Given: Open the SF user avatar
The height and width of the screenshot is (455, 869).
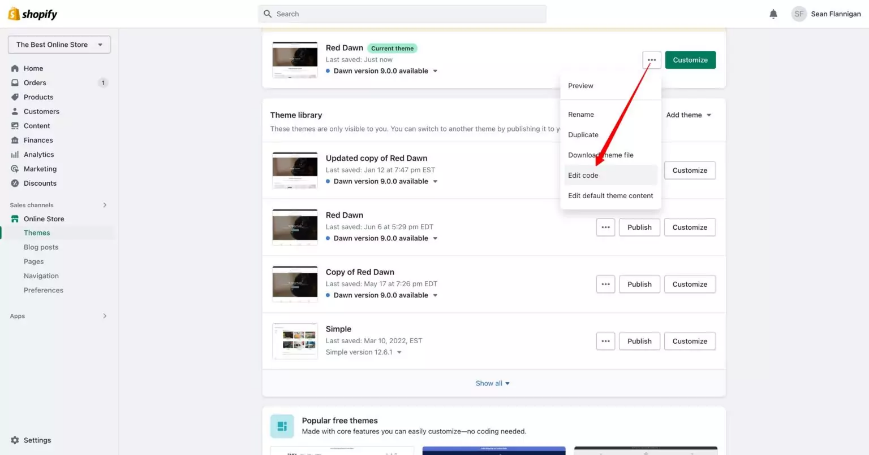Looking at the screenshot, I should click(799, 14).
